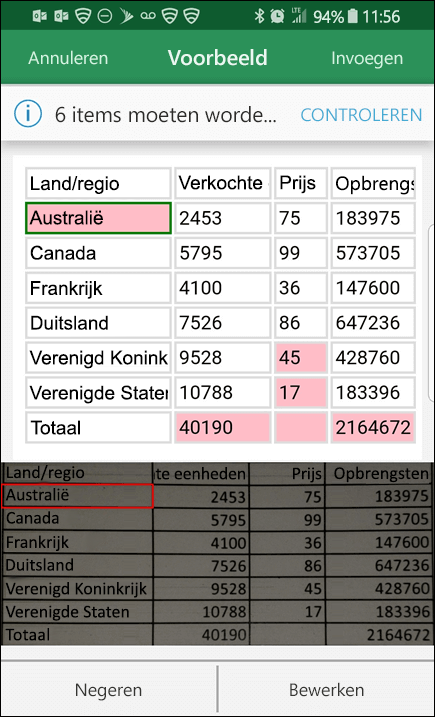Viewport: 435px width, 717px height.
Task: Tap the LTE signal strength icon
Action: [299, 16]
